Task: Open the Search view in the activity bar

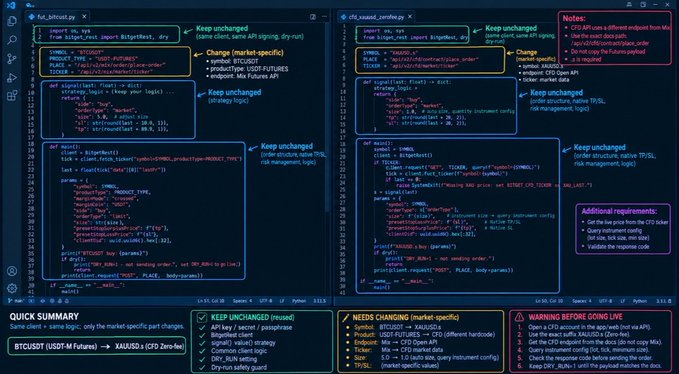Action: (x=12, y=40)
